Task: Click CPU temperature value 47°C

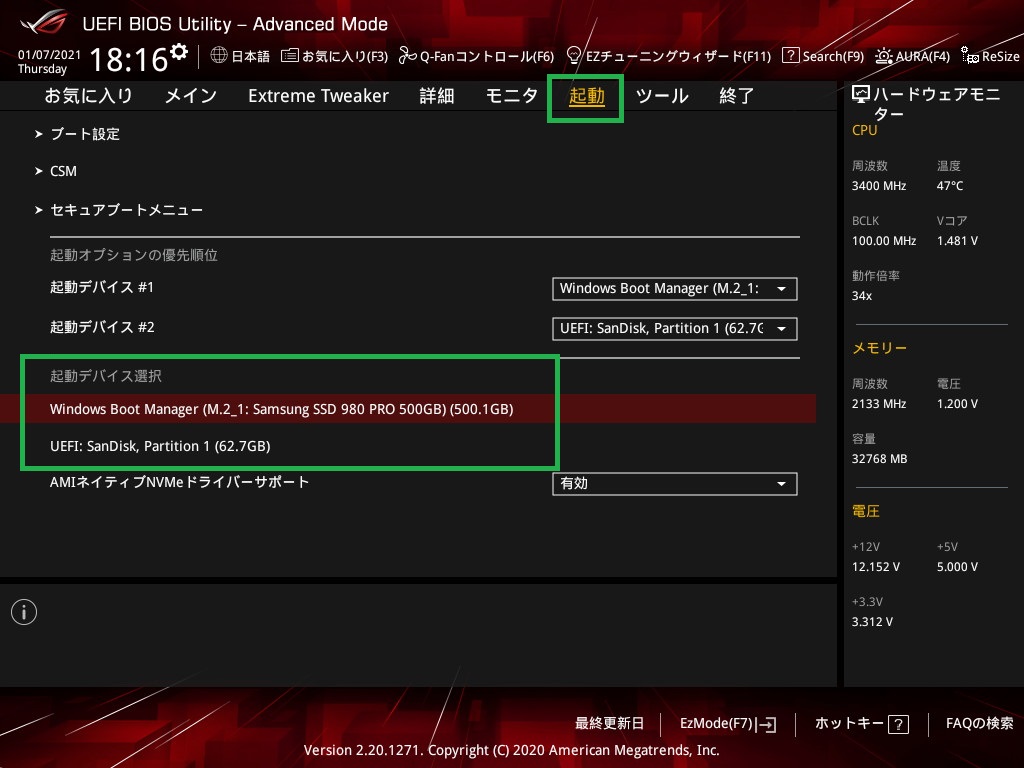Action: 950,186
